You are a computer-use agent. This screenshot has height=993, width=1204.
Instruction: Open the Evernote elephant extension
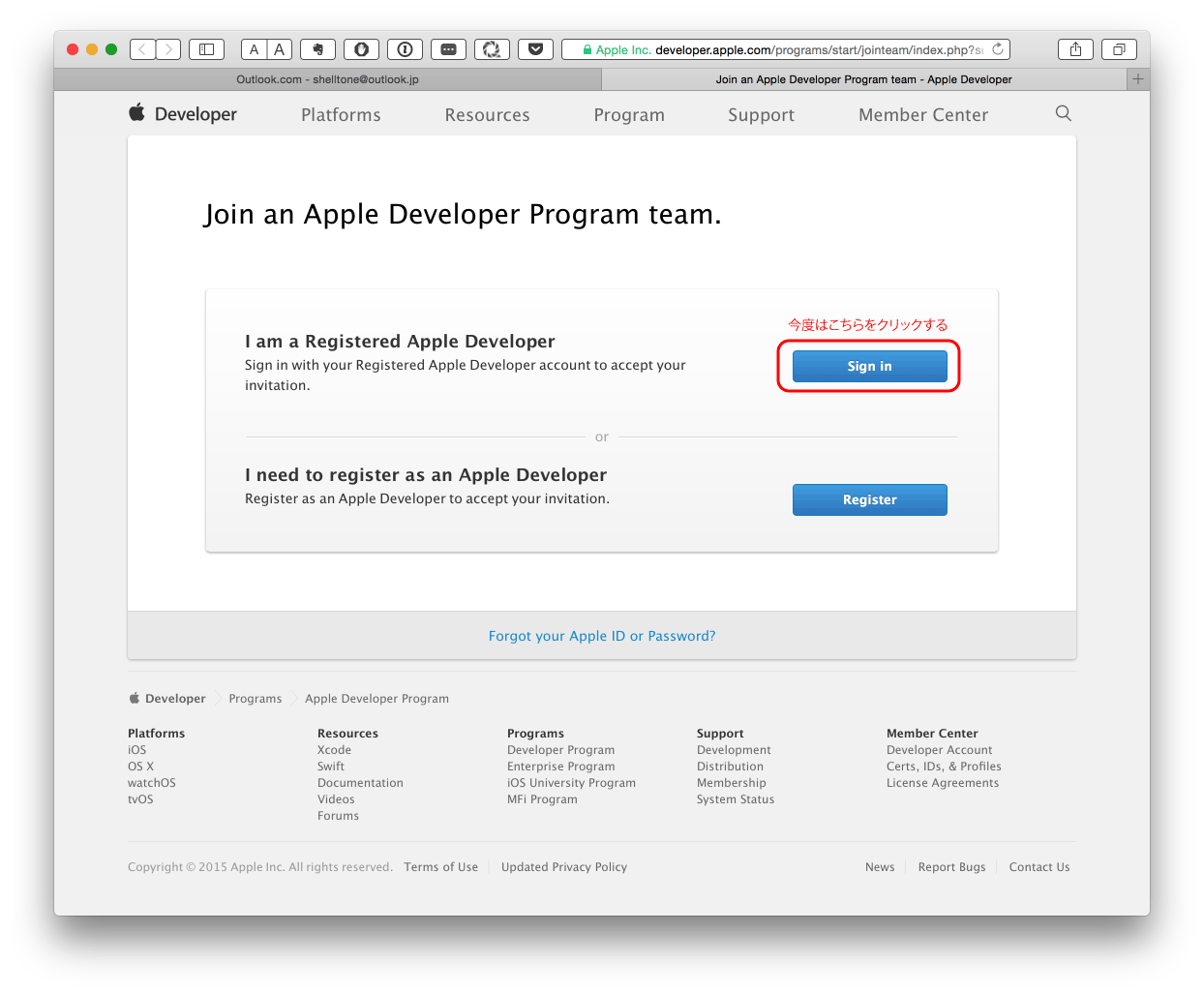tap(317, 49)
